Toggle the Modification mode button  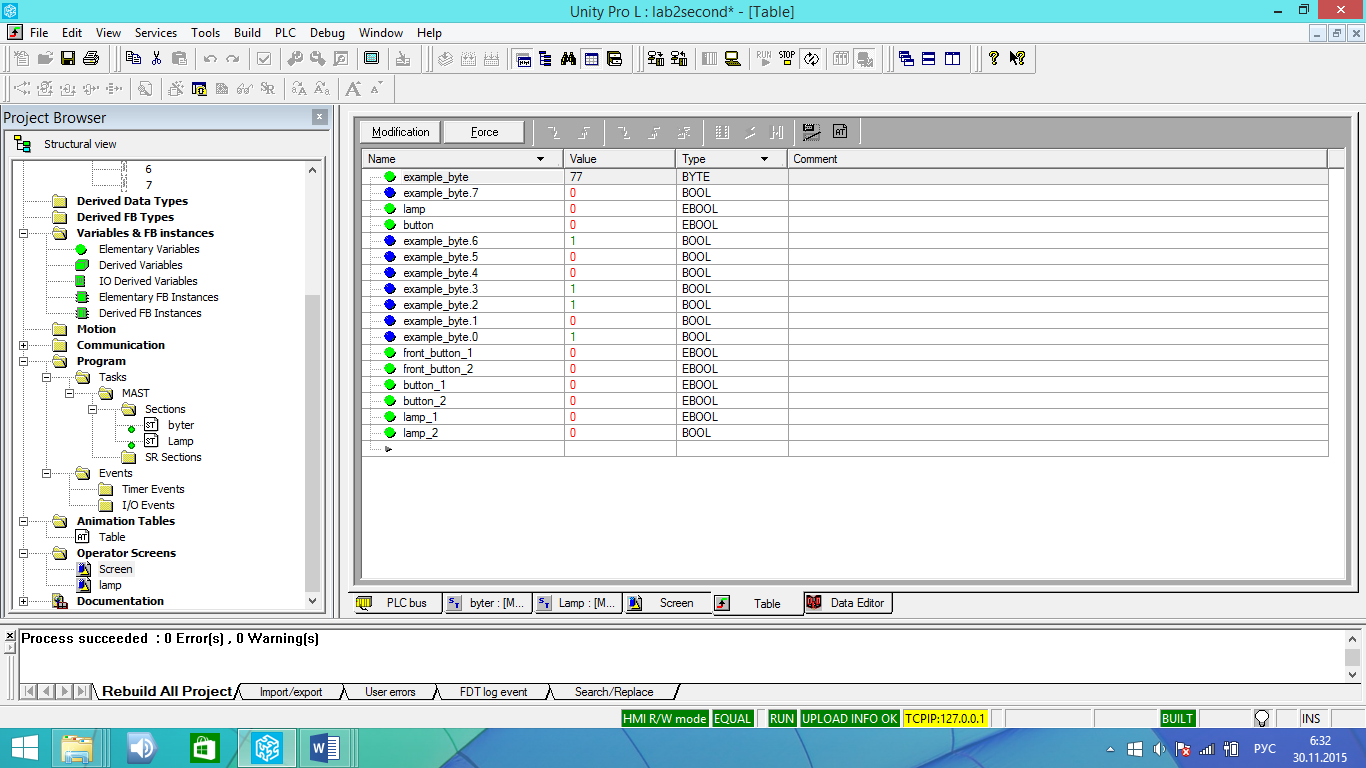click(400, 132)
